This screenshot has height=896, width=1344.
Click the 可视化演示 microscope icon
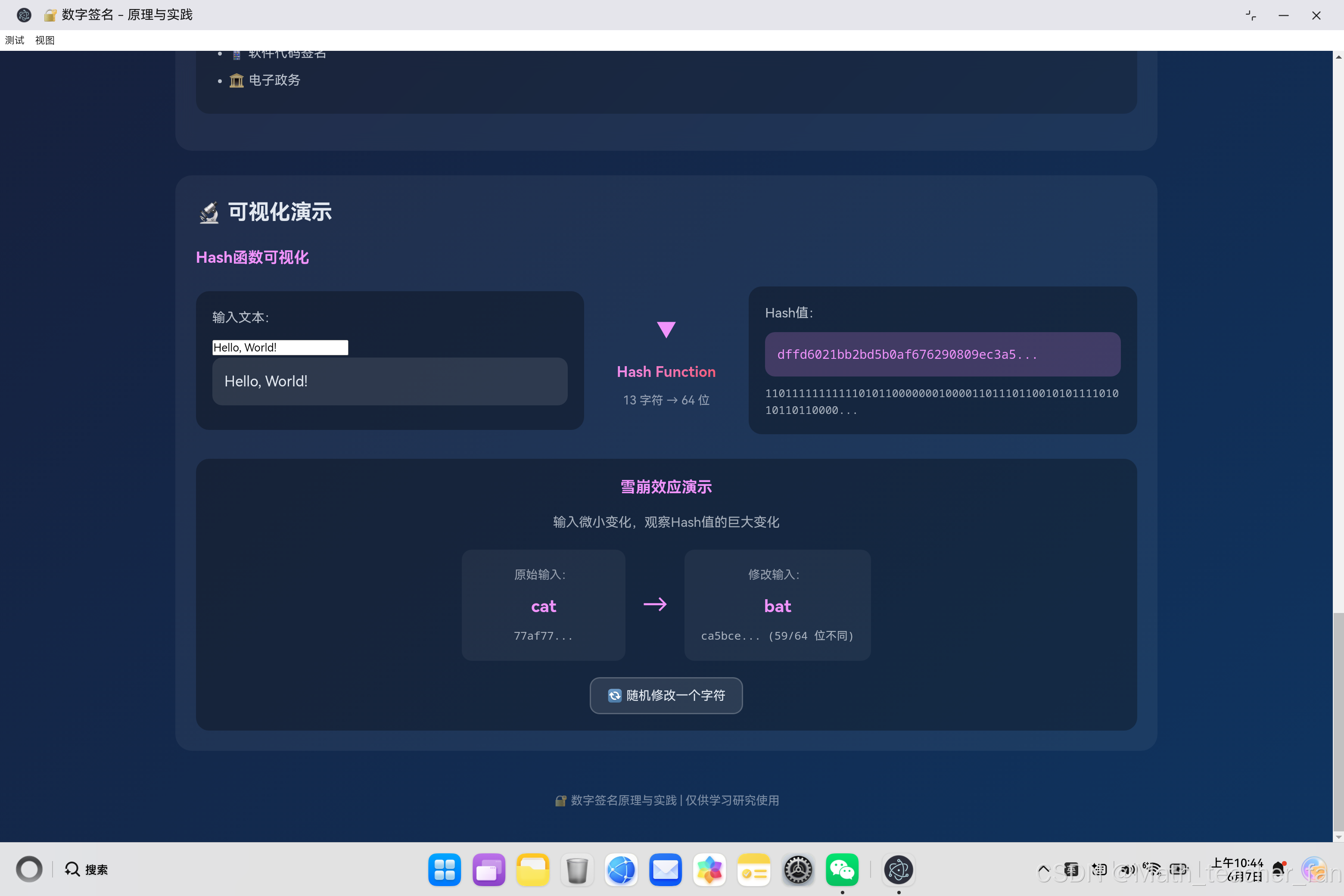[x=209, y=212]
